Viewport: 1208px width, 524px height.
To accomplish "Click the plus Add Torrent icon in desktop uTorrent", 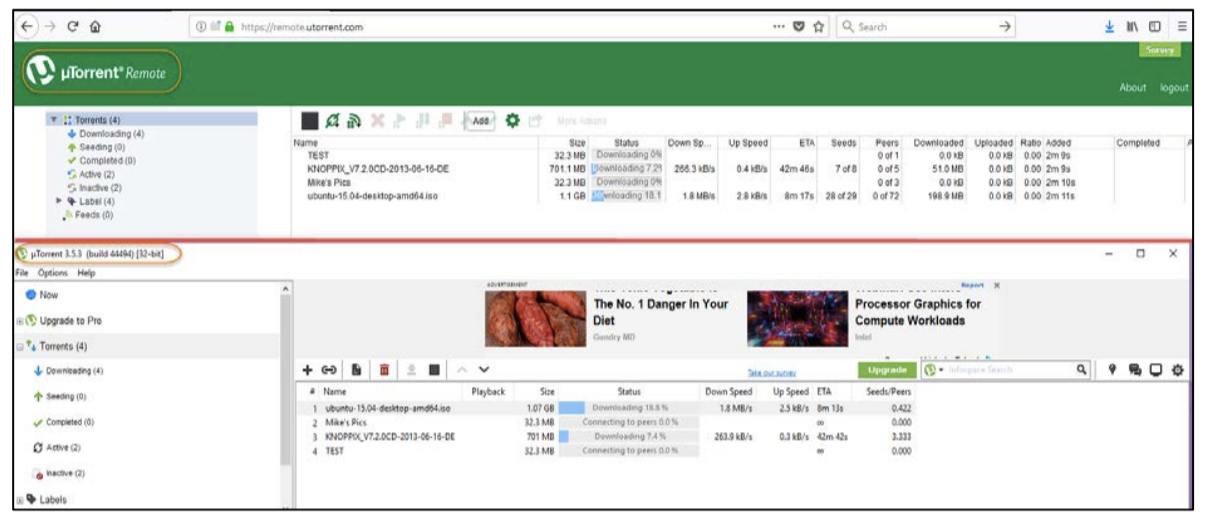I will [307, 370].
